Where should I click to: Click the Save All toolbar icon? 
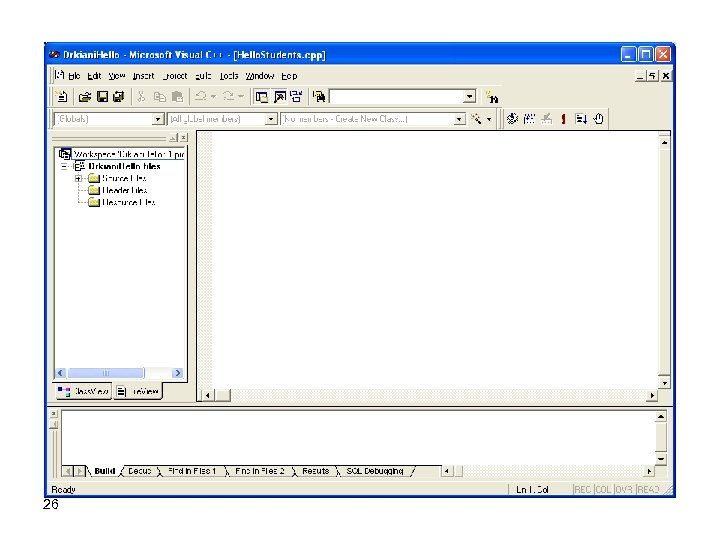click(x=118, y=97)
